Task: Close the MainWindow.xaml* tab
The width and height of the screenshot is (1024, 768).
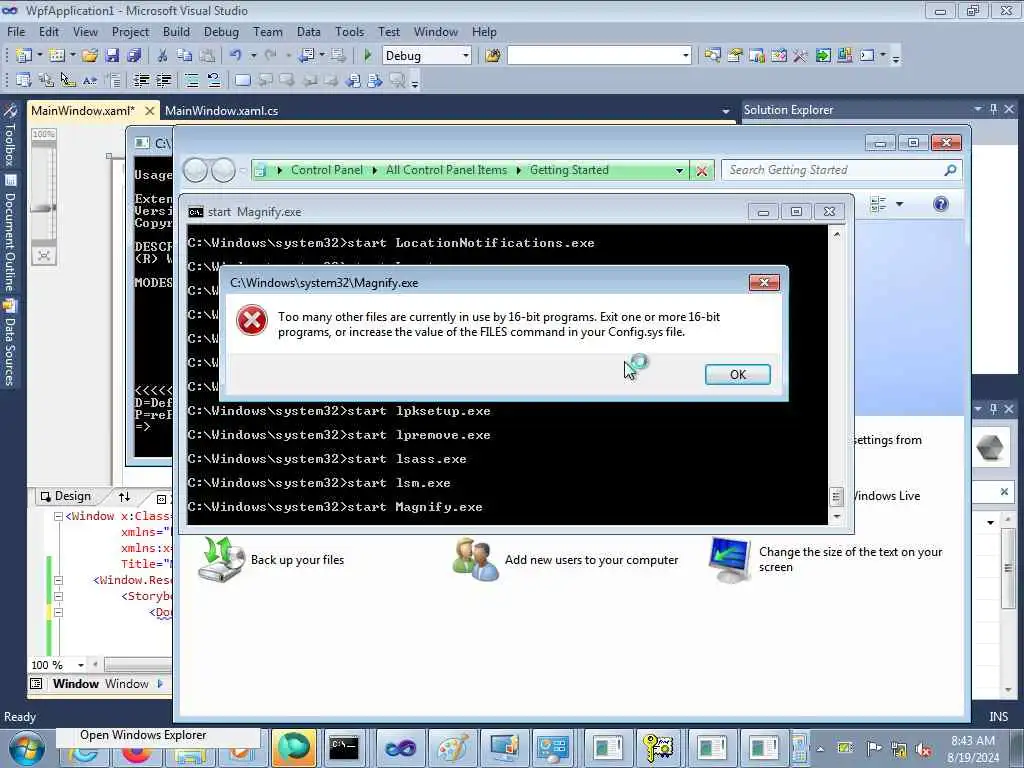Action: [x=150, y=111]
